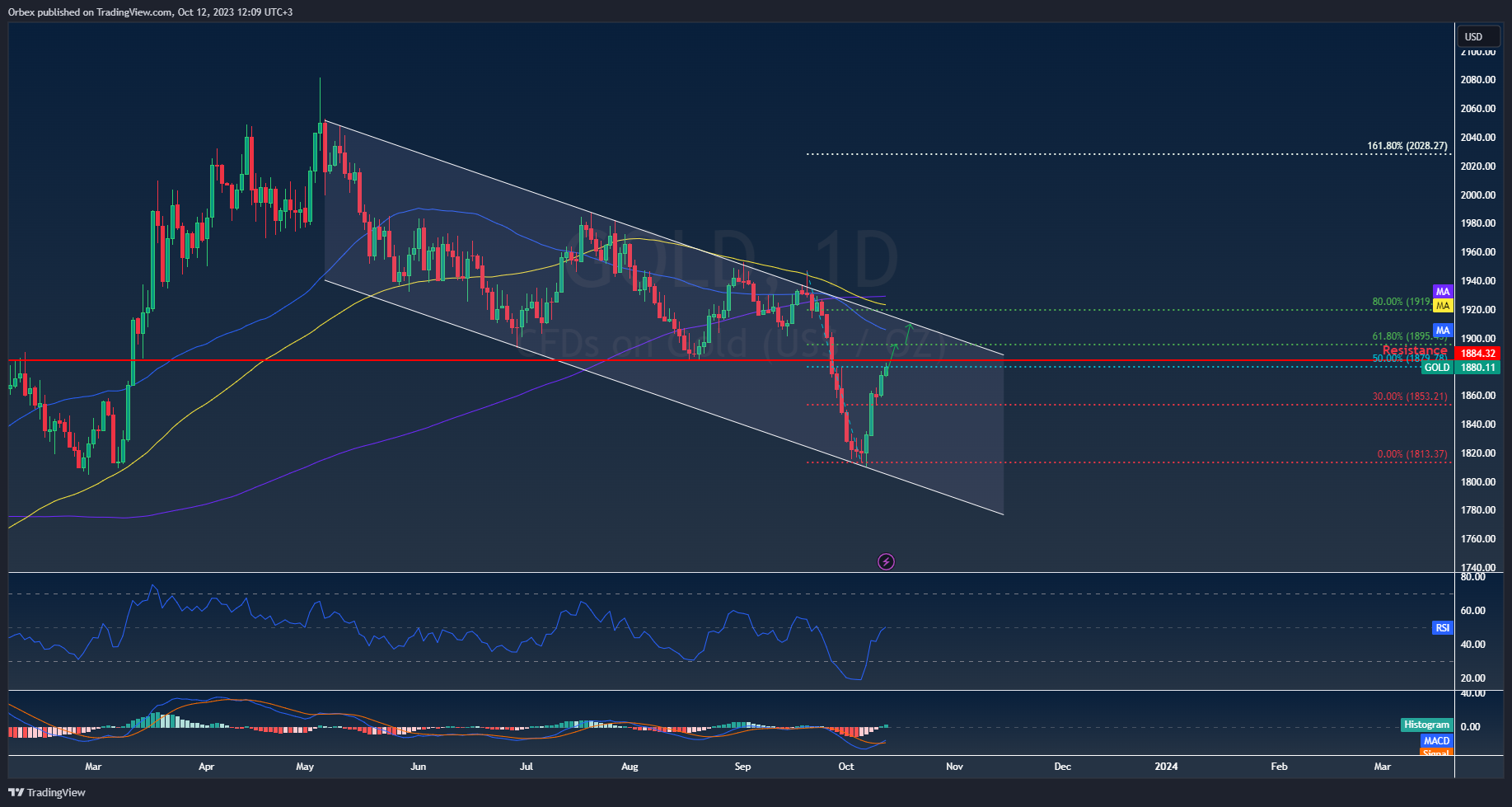Viewport: 1512px width, 807px height.
Task: Click the red 1884.32 resistance price label
Action: [1478, 354]
